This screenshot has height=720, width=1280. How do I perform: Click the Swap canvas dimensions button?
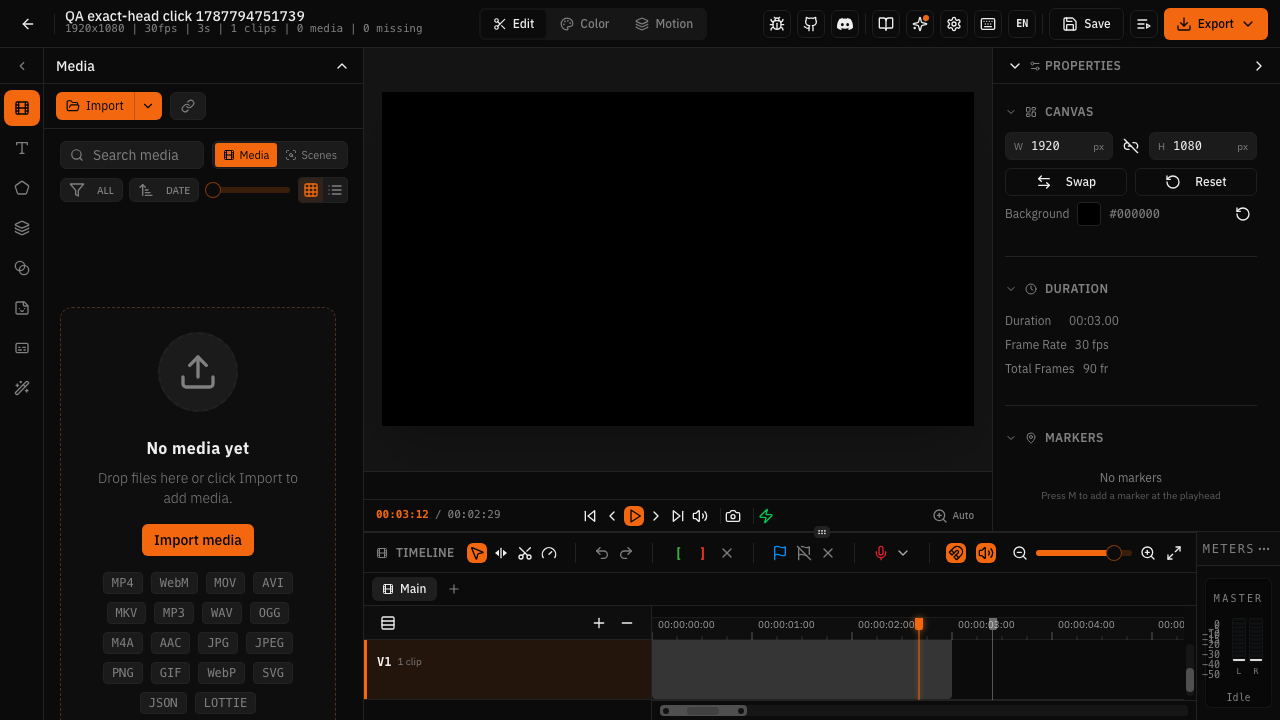tap(1066, 182)
